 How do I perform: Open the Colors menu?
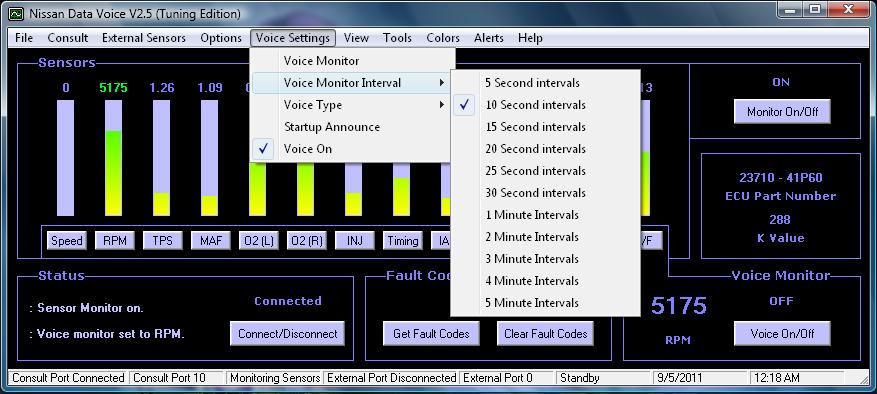pos(443,38)
